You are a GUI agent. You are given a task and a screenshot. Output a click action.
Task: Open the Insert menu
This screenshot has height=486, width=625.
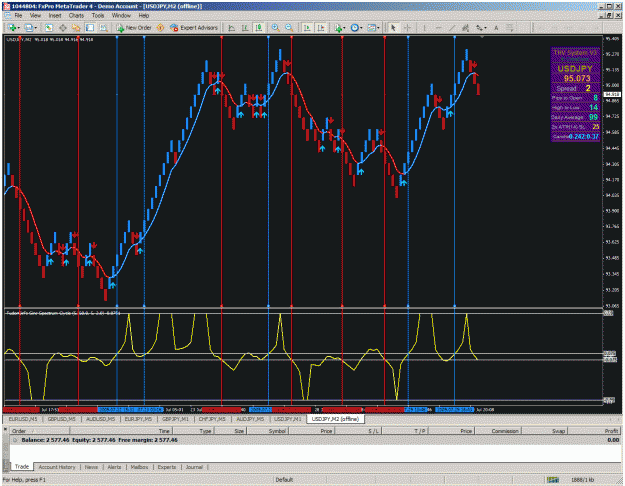pyautogui.click(x=55, y=16)
